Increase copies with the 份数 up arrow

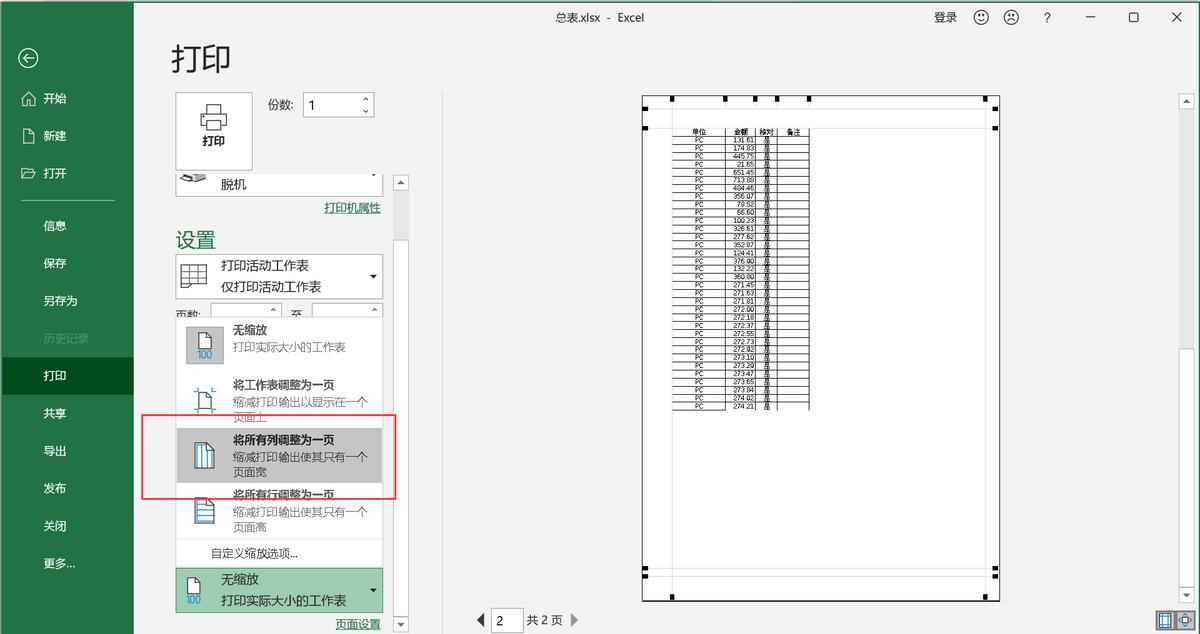(x=366, y=99)
